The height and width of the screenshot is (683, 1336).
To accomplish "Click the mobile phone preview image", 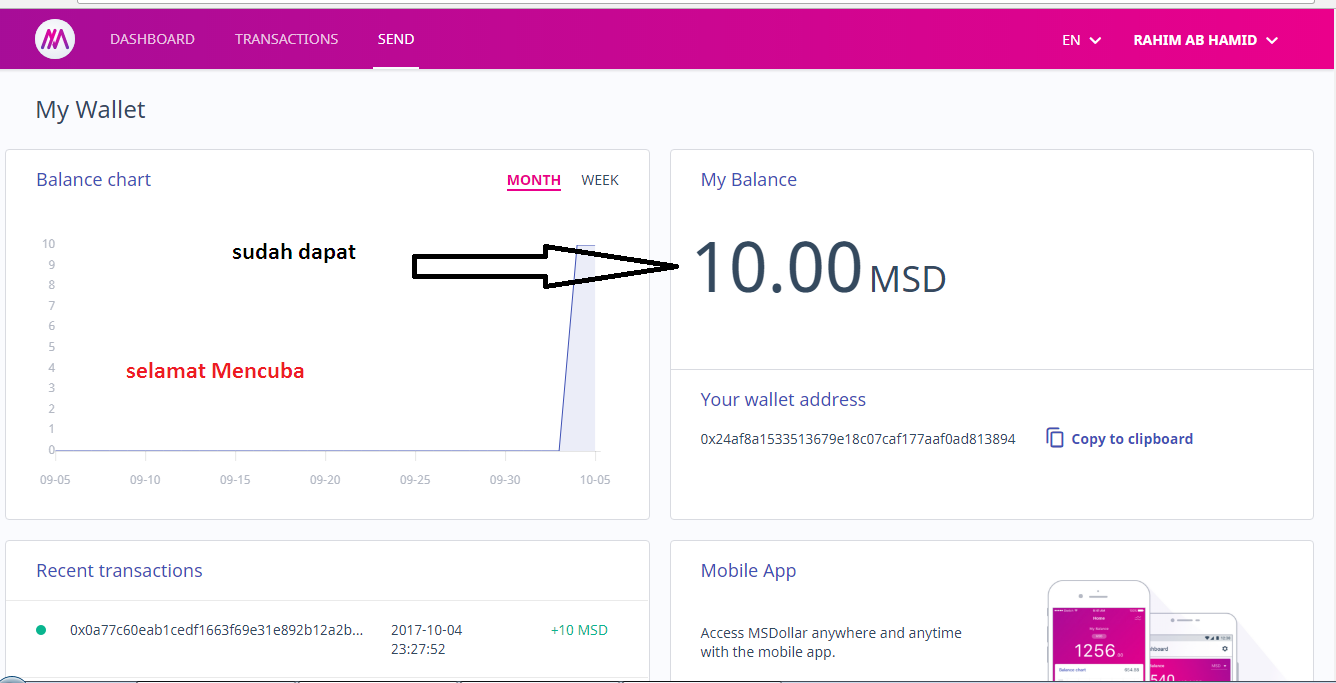I will (1100, 630).
